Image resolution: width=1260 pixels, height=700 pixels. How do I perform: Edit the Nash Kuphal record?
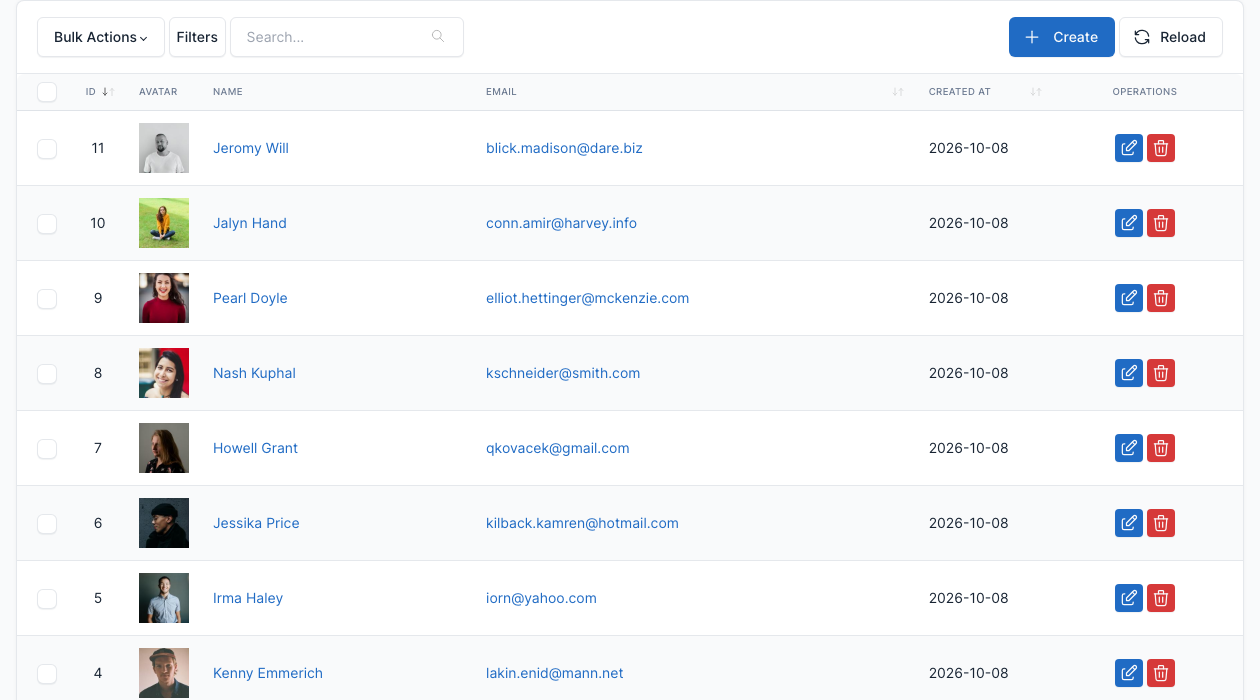click(x=1129, y=373)
